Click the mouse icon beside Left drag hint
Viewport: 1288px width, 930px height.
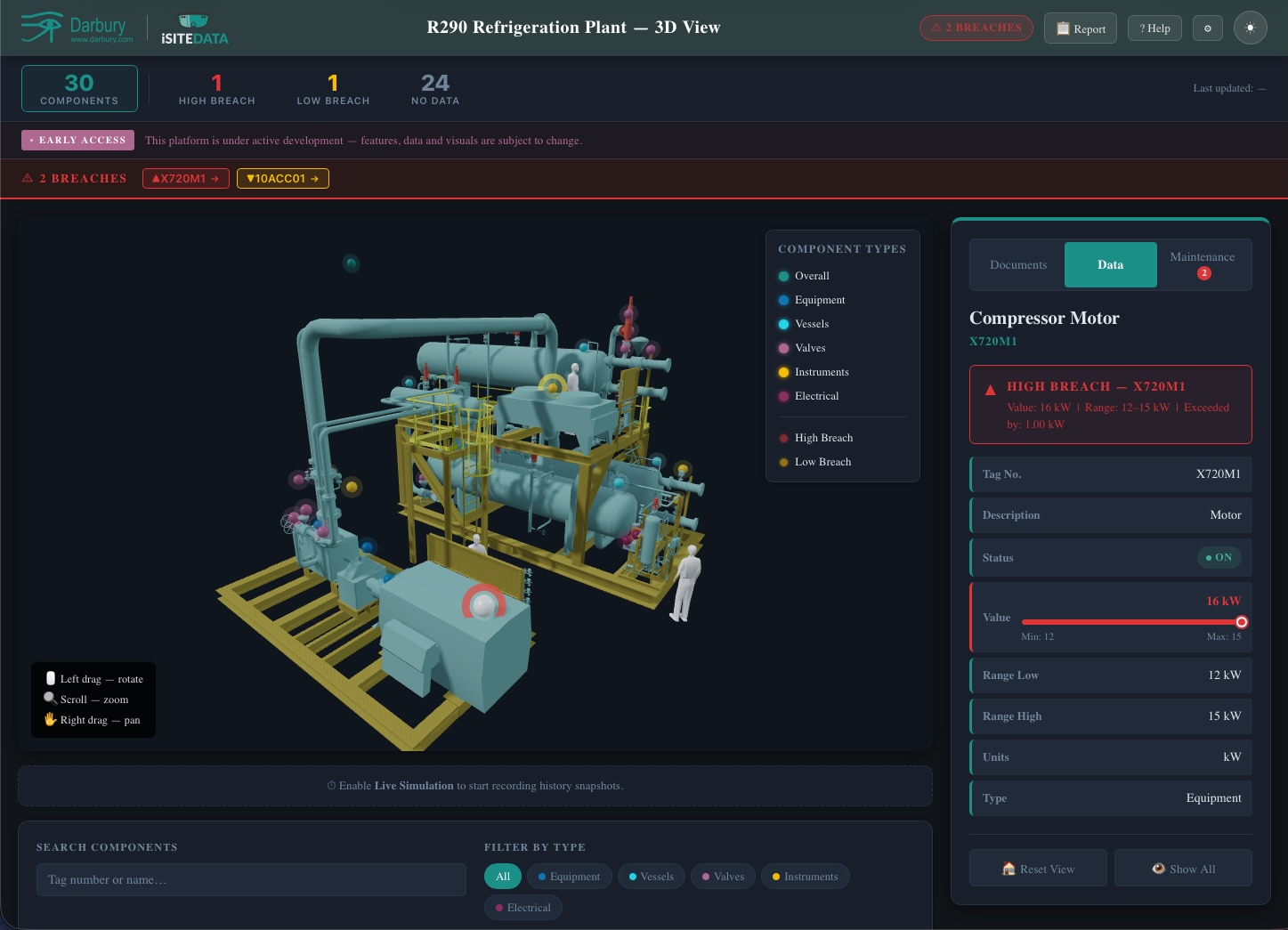pyautogui.click(x=51, y=678)
